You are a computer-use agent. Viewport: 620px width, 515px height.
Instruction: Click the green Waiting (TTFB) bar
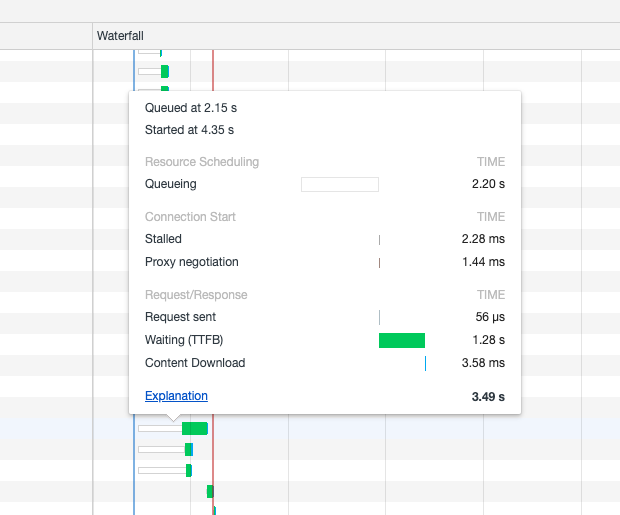[401, 340]
